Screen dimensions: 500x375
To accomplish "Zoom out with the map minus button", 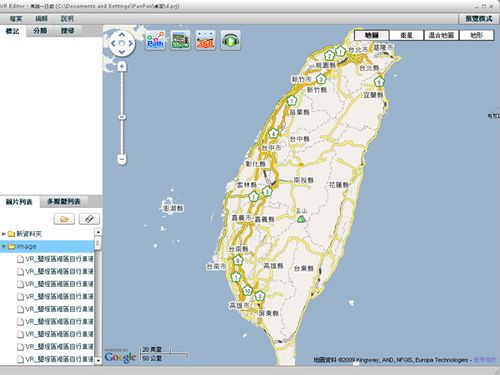I will 122,159.
